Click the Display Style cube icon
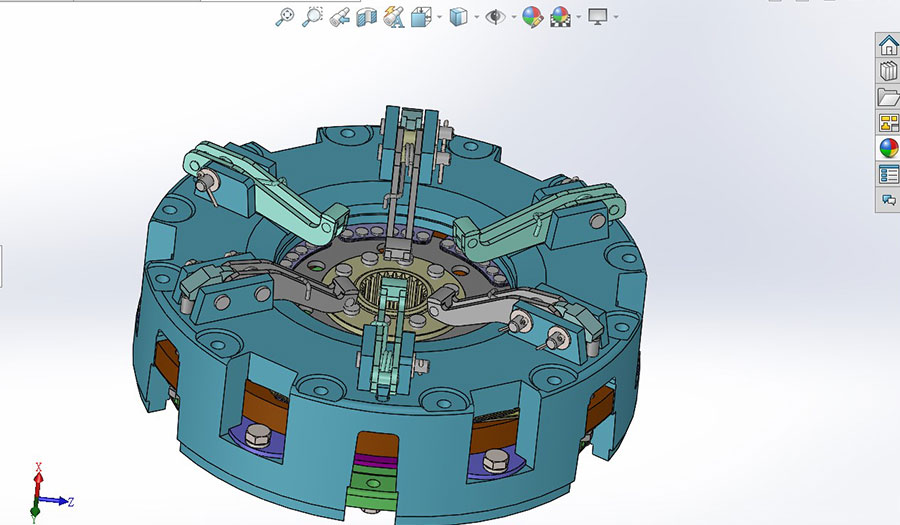The height and width of the screenshot is (525, 900). tap(458, 17)
